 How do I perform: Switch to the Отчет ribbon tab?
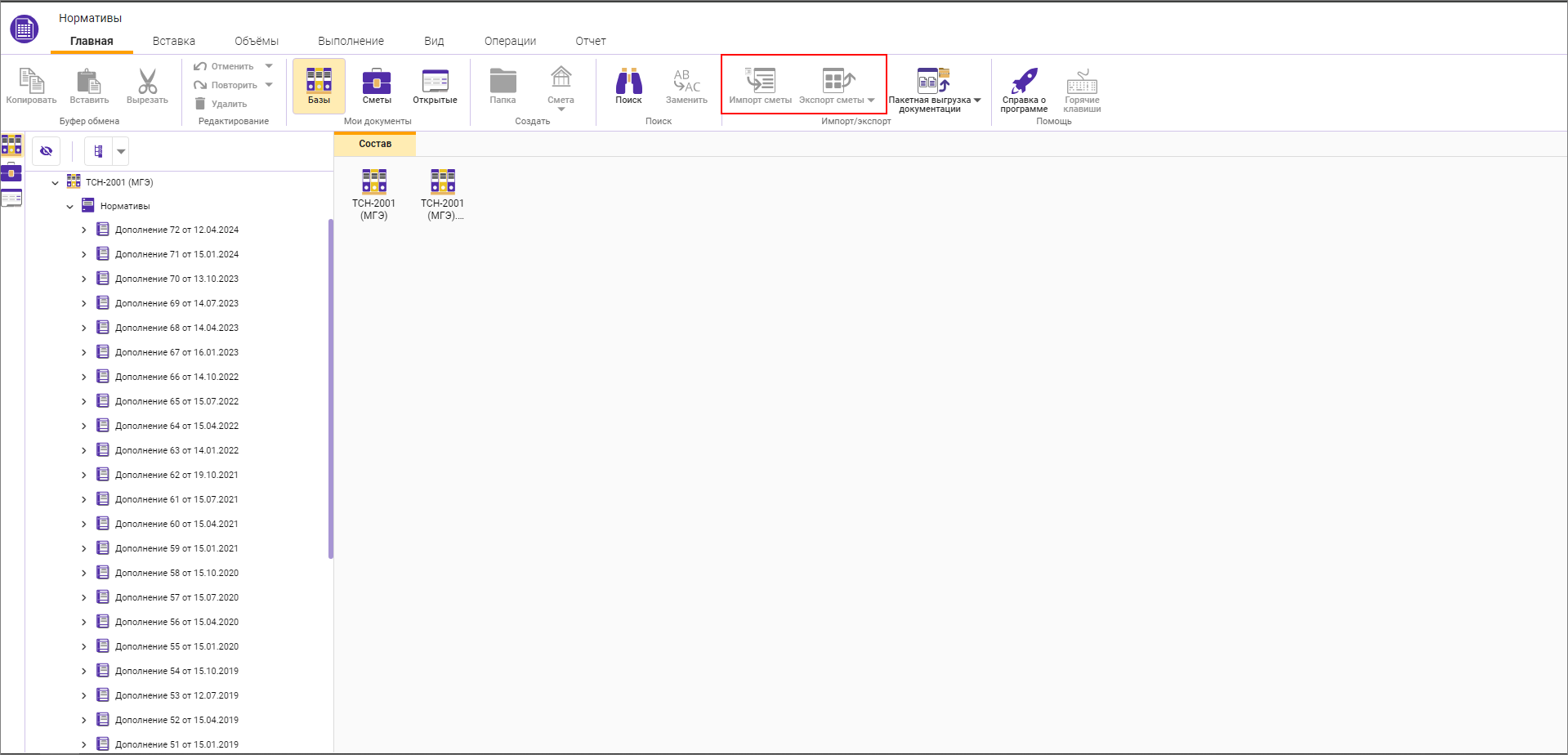tap(590, 41)
